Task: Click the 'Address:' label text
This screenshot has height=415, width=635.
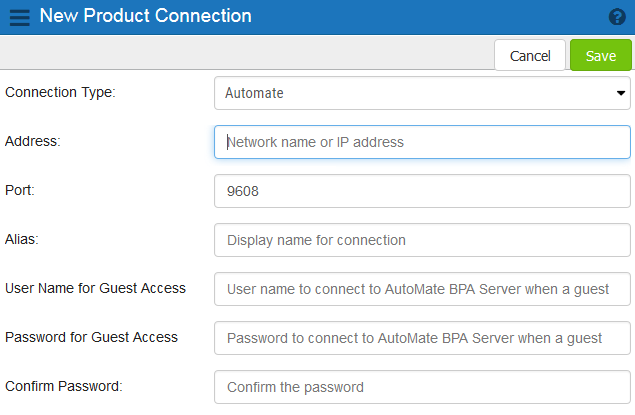Action: (33, 141)
